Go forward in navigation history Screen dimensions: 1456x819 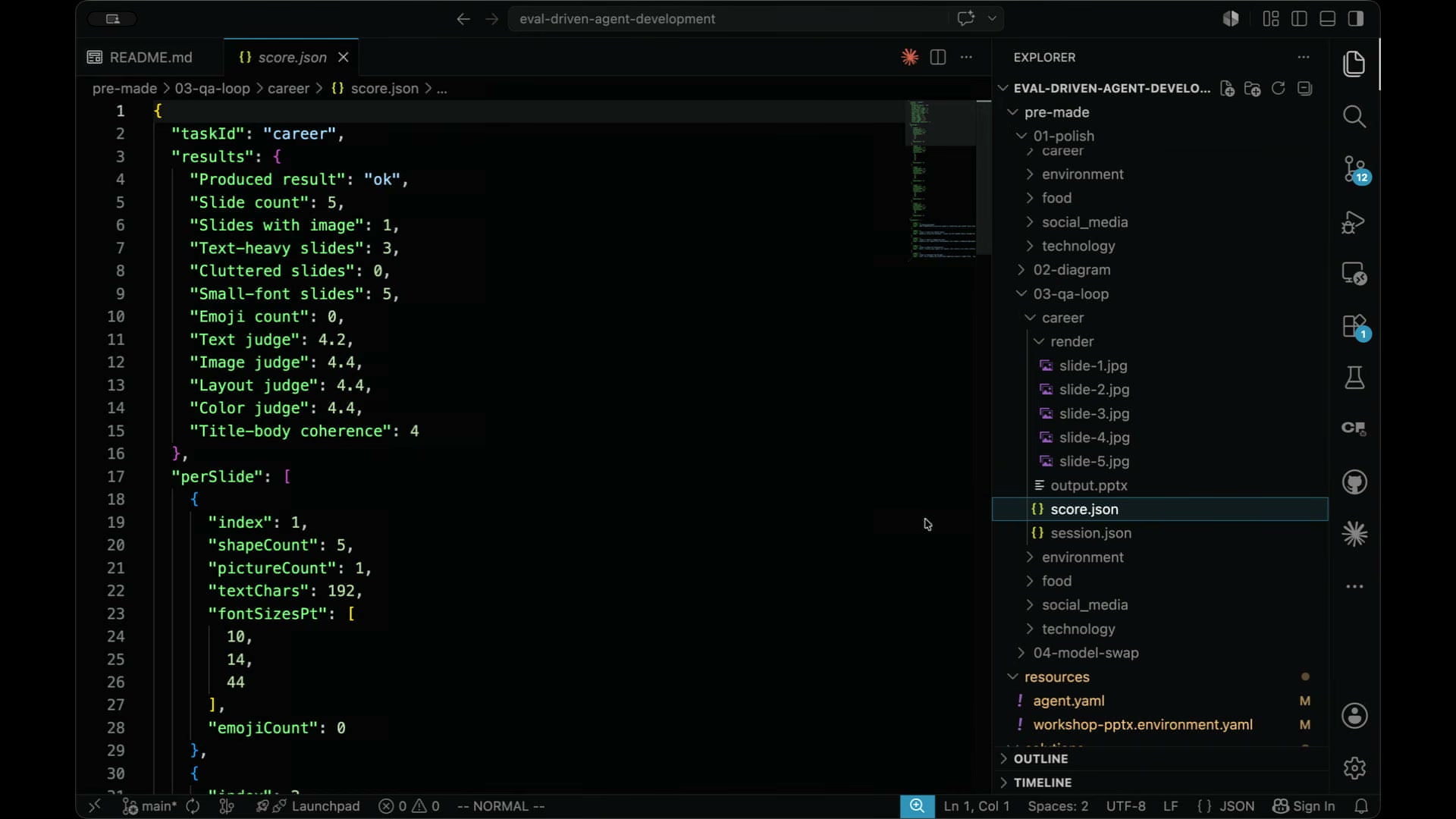(x=491, y=19)
